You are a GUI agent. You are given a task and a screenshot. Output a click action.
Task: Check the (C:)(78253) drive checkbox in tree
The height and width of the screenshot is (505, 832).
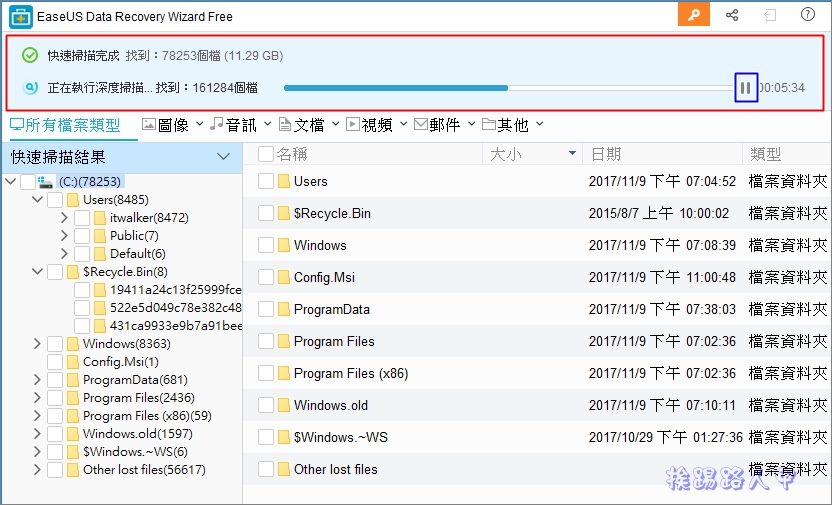coord(28,182)
